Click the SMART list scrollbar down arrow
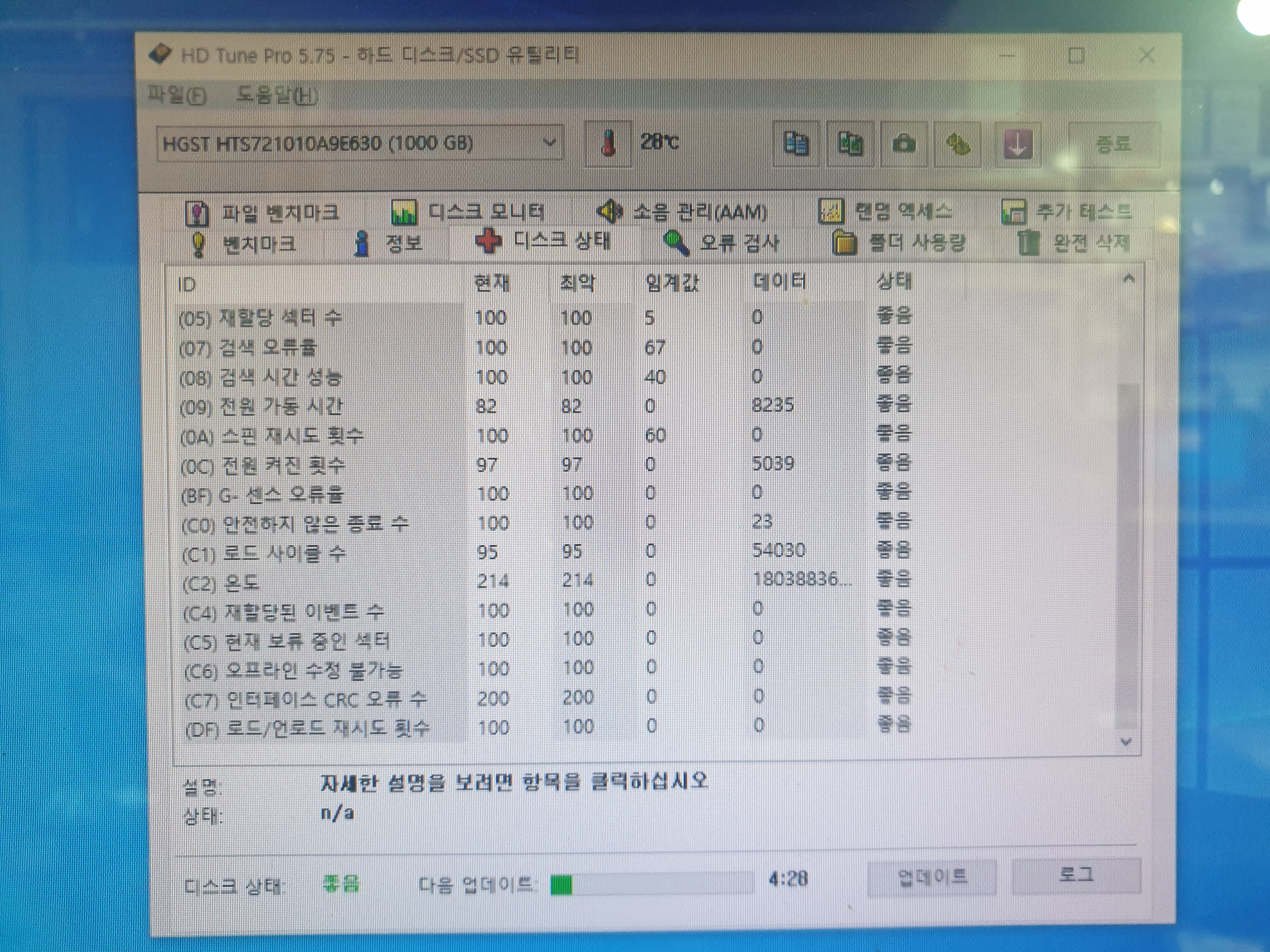Image resolution: width=1270 pixels, height=952 pixels. point(1126,741)
